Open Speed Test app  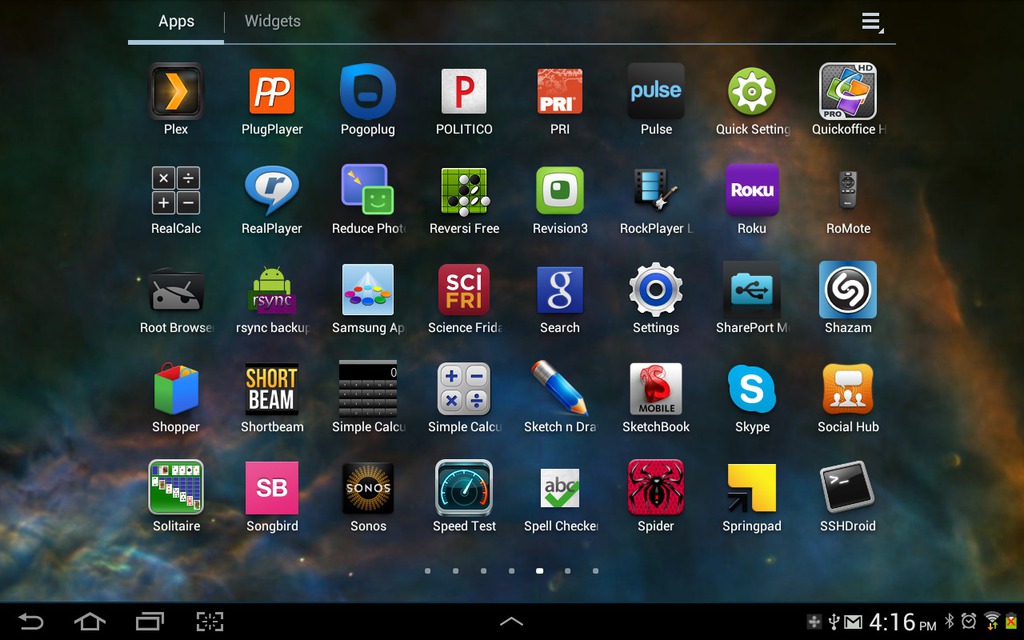tap(464, 487)
